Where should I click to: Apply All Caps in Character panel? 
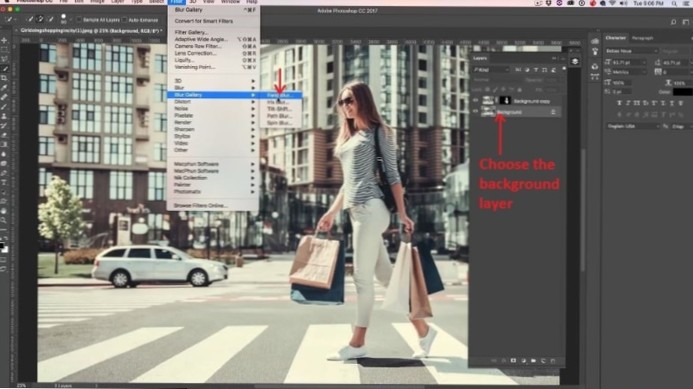click(637, 103)
